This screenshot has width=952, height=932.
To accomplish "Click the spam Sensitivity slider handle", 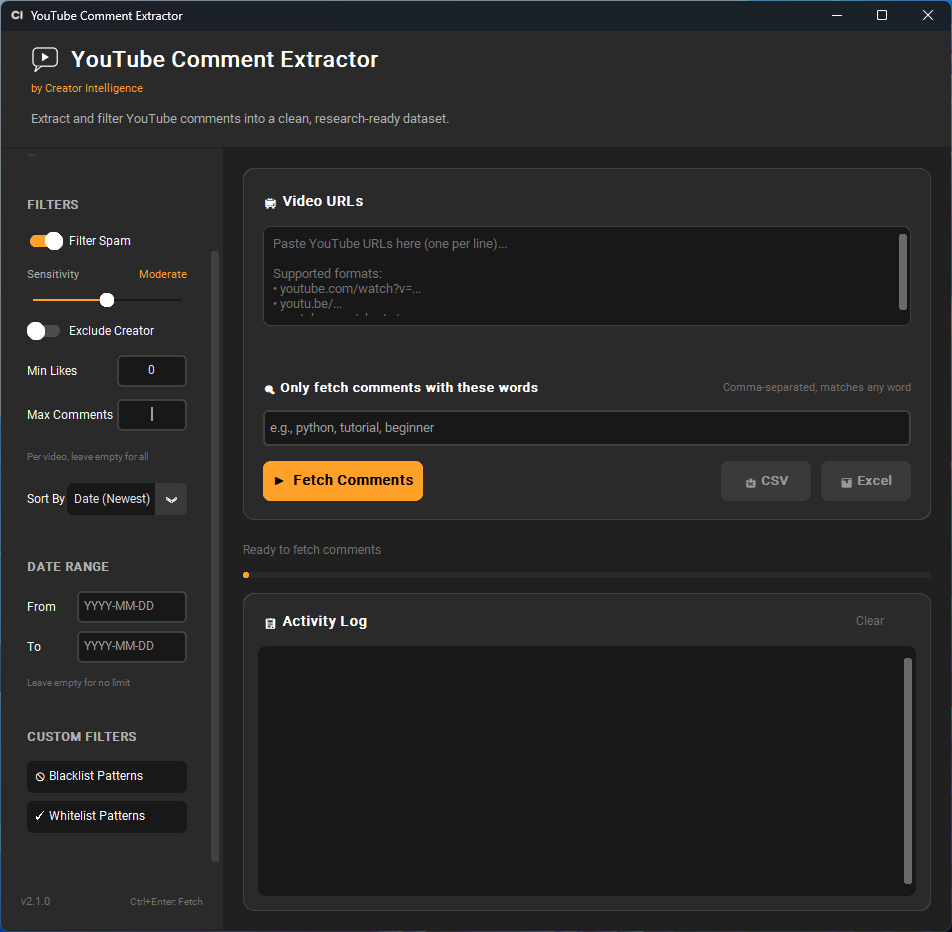I will click(107, 300).
